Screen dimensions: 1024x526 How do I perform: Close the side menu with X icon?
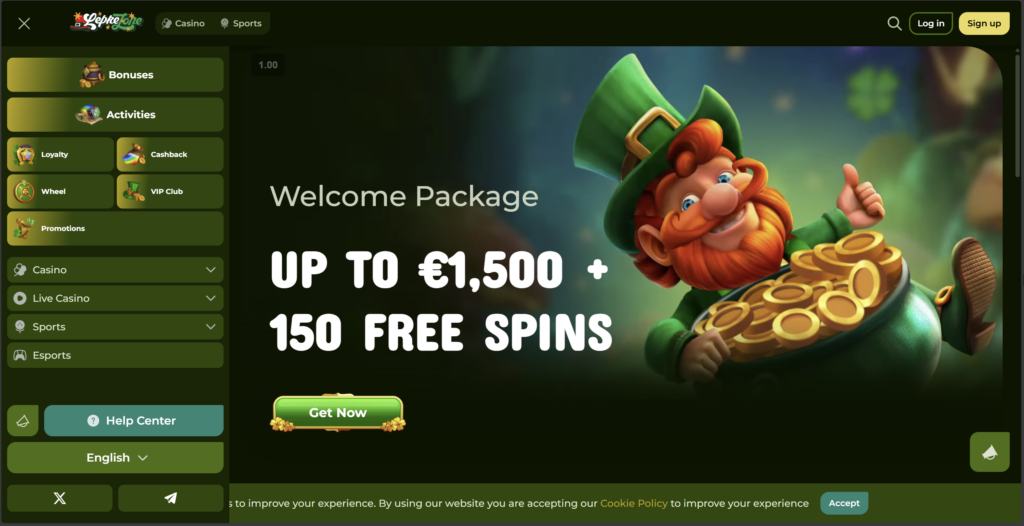[24, 24]
